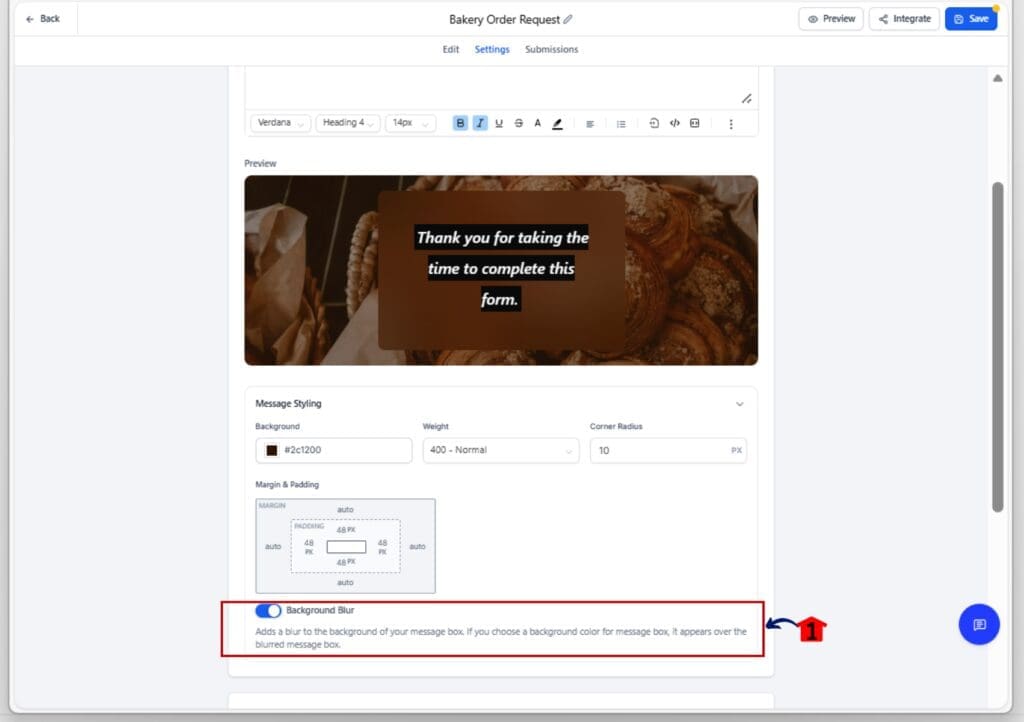The image size is (1024, 722).
Task: Open more toolbar options (three dots)
Action: tap(731, 123)
